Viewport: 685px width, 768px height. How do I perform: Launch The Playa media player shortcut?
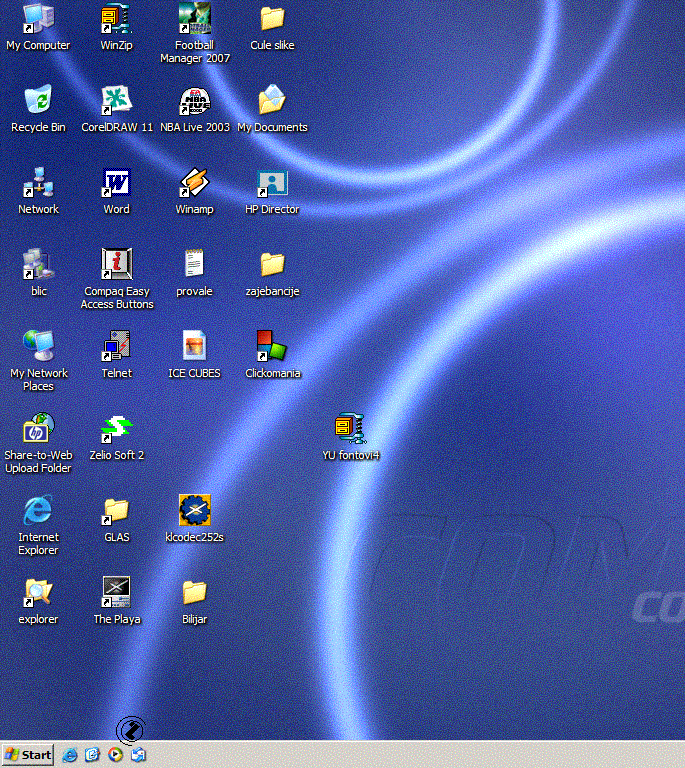click(116, 593)
